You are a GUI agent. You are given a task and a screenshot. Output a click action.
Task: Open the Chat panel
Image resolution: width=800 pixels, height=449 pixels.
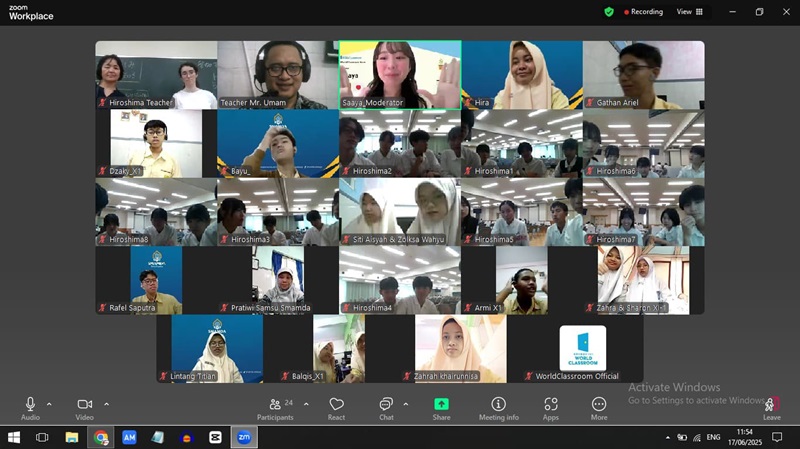pos(386,409)
